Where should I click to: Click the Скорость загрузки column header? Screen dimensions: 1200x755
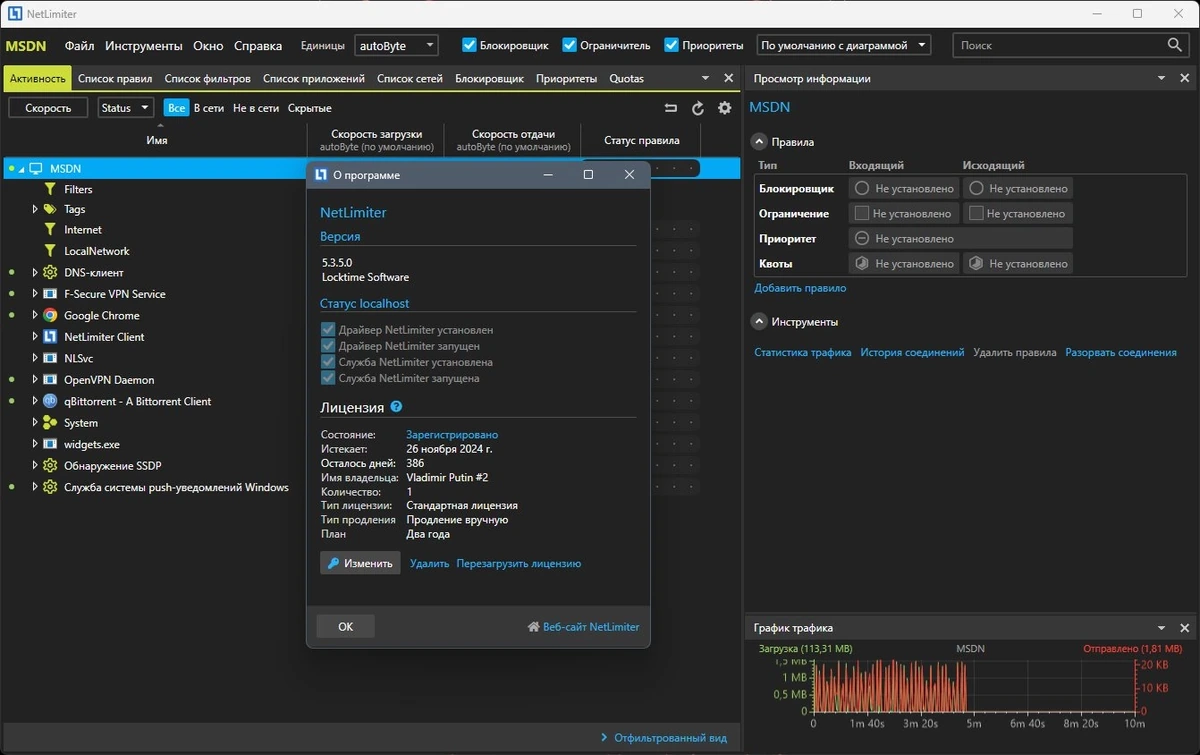(377, 140)
